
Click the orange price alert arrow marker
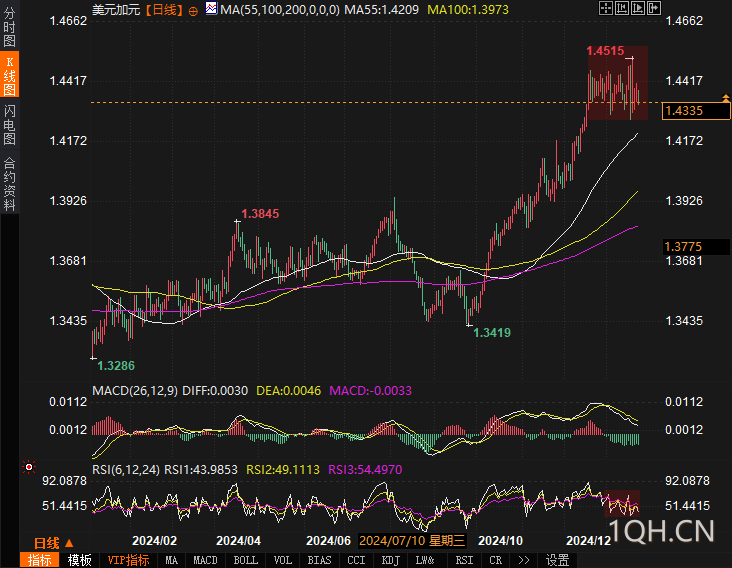tap(725, 98)
